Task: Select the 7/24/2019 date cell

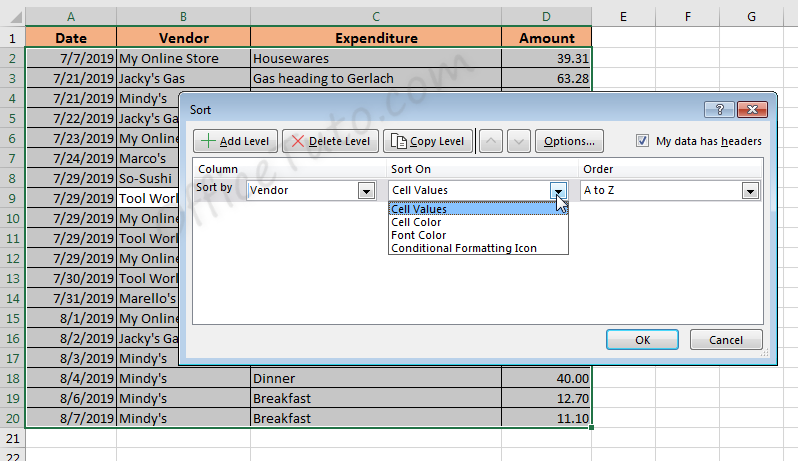Action: coord(71,158)
